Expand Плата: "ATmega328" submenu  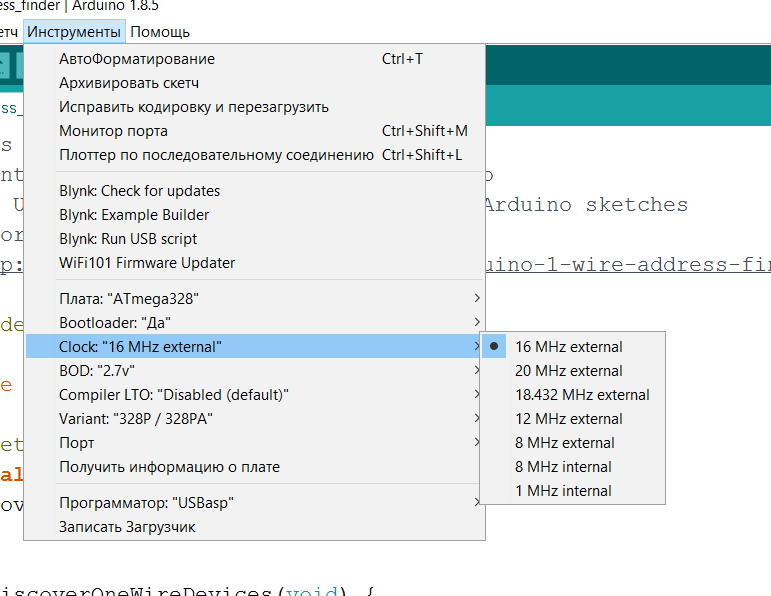(x=254, y=299)
